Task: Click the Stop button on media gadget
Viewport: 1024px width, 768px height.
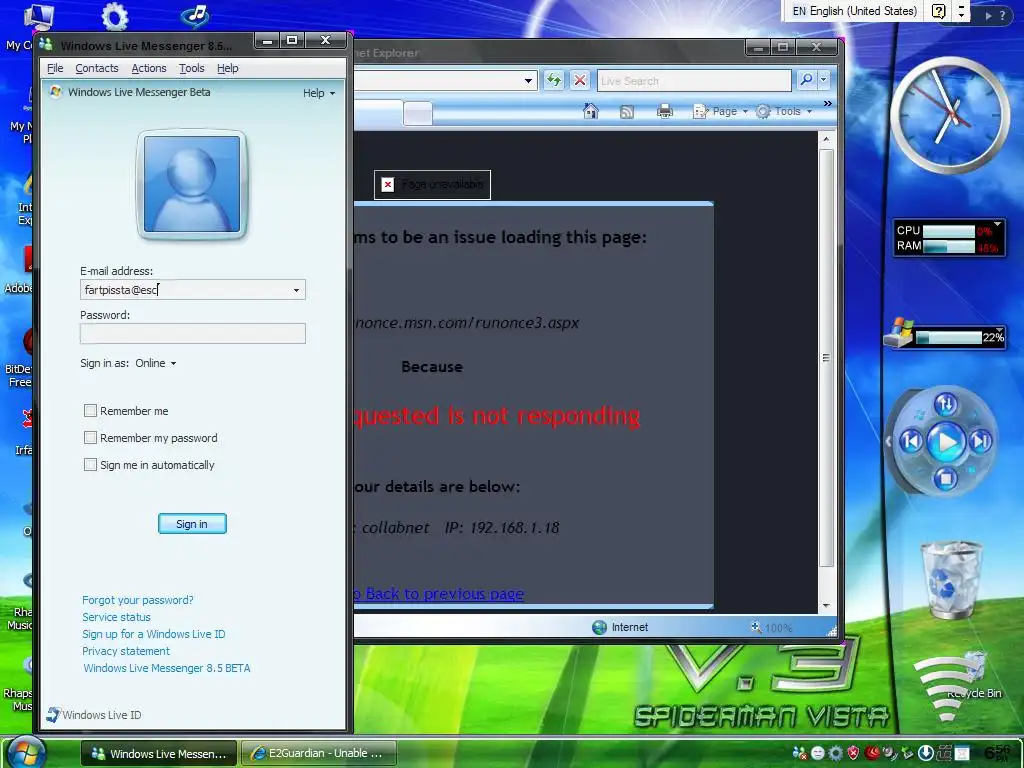Action: click(945, 479)
